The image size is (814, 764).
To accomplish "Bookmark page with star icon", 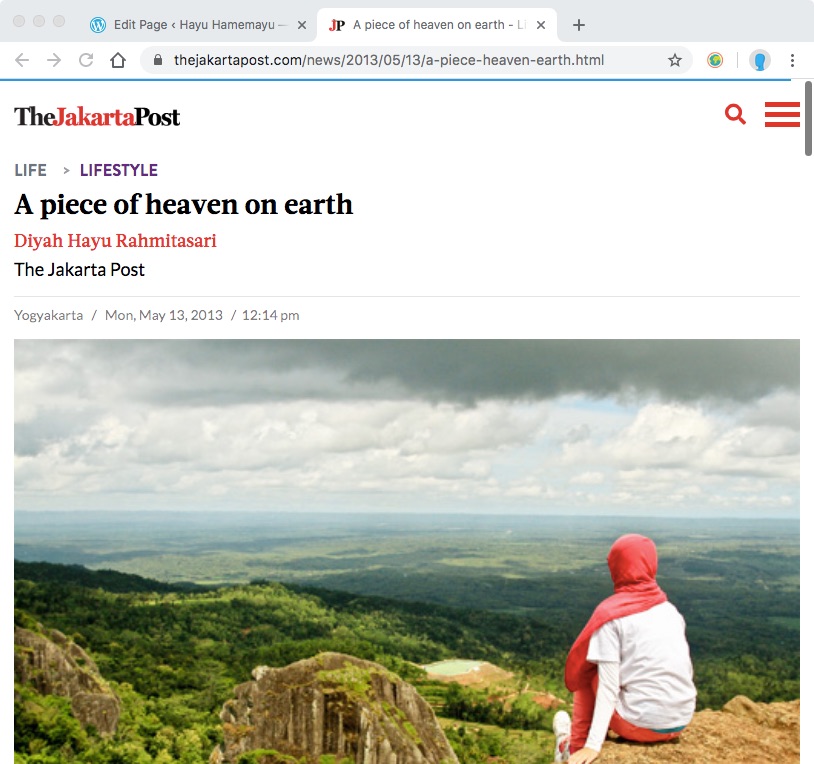I will pyautogui.click(x=675, y=60).
